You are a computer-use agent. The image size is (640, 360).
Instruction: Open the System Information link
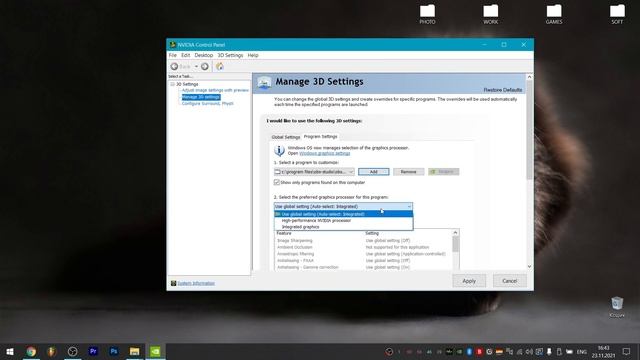[196, 283]
